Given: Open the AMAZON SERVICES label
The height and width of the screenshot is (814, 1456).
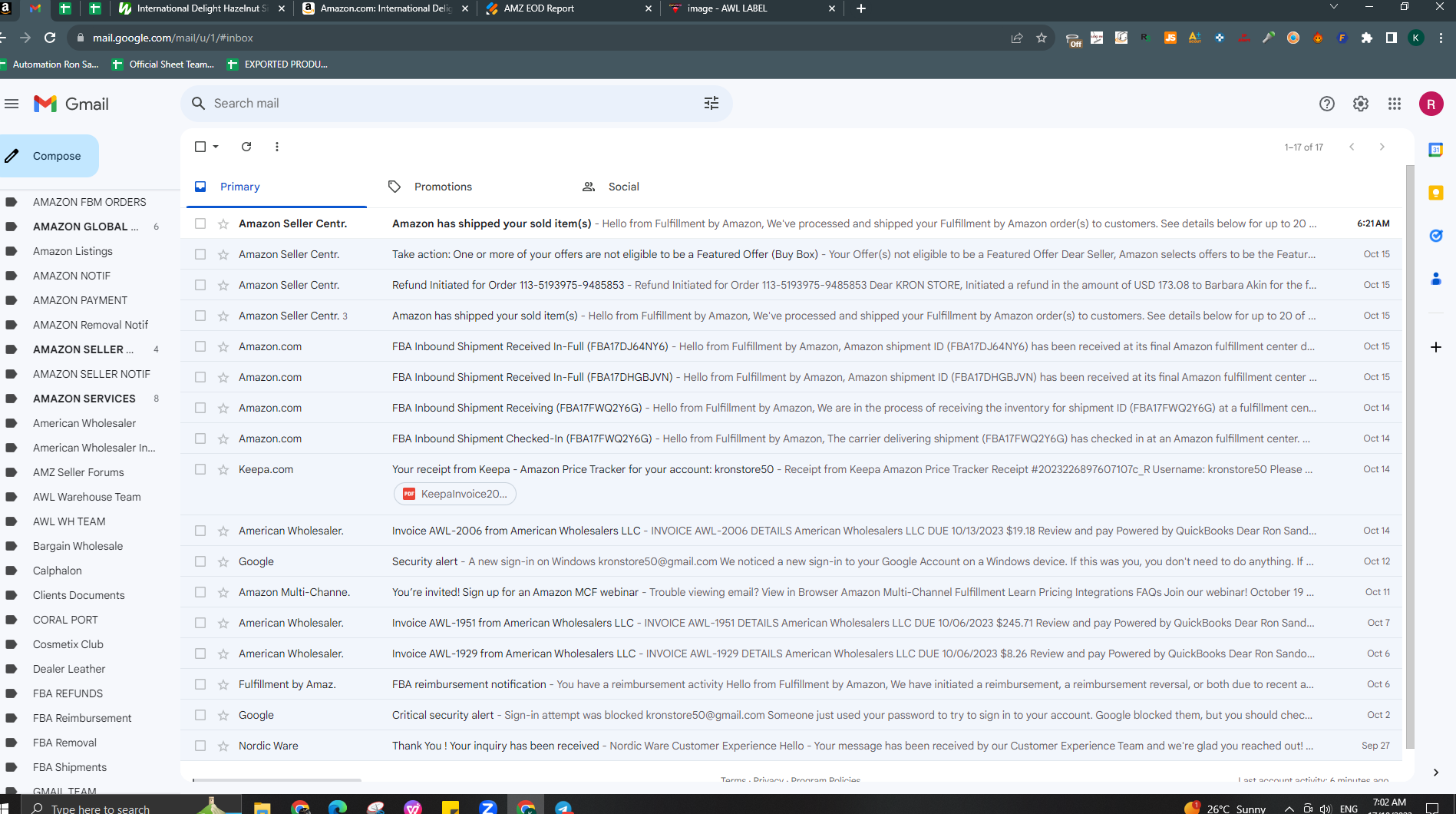Looking at the screenshot, I should [84, 399].
